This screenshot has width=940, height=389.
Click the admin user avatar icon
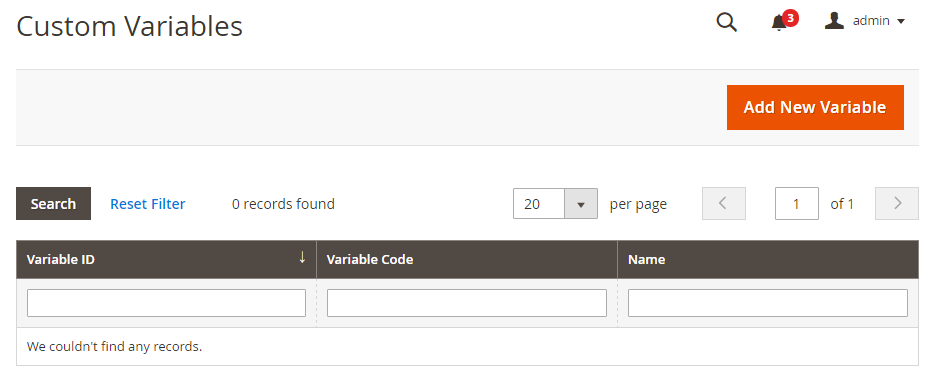point(834,21)
